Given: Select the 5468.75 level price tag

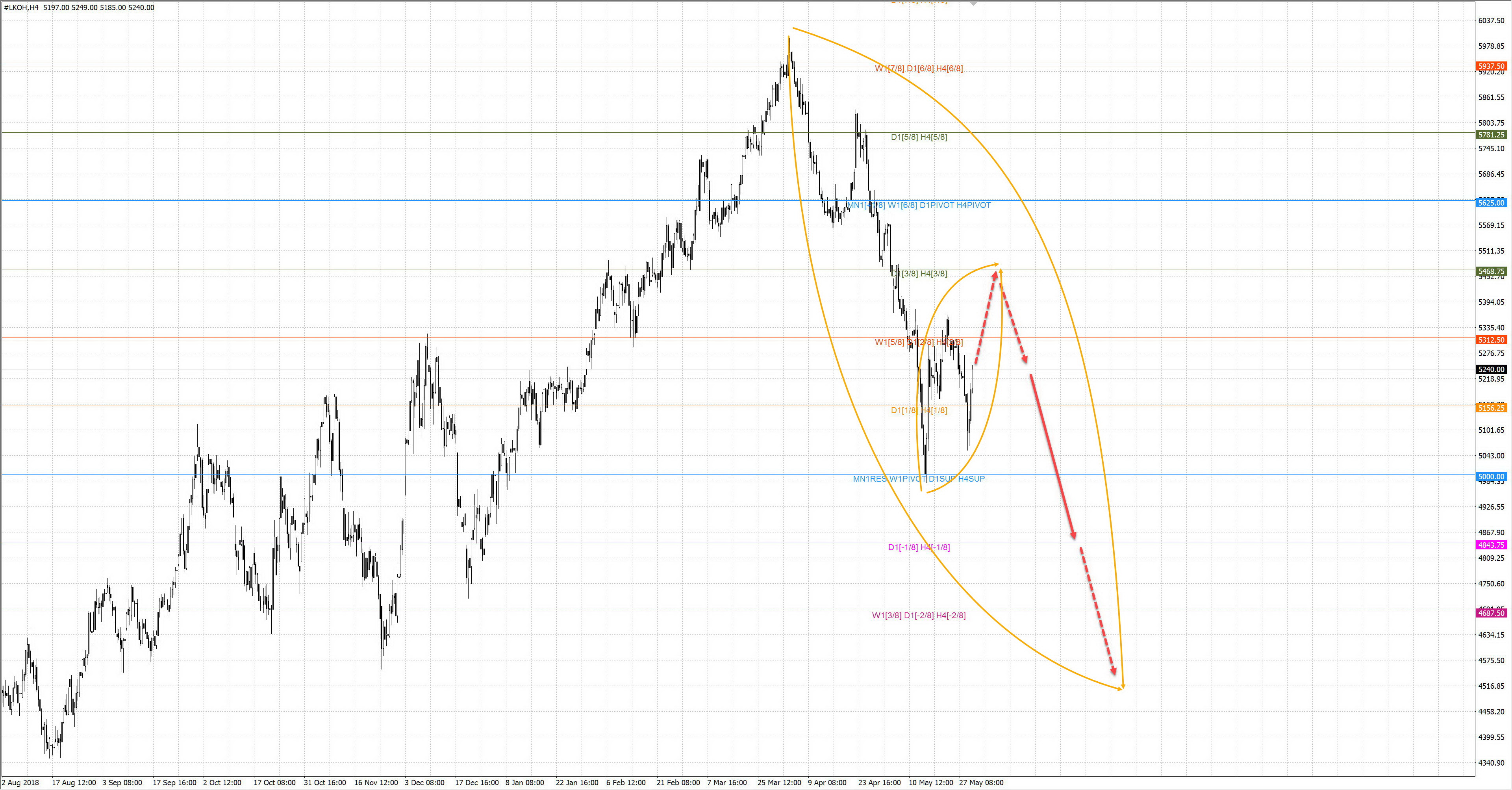Looking at the screenshot, I should (1491, 271).
